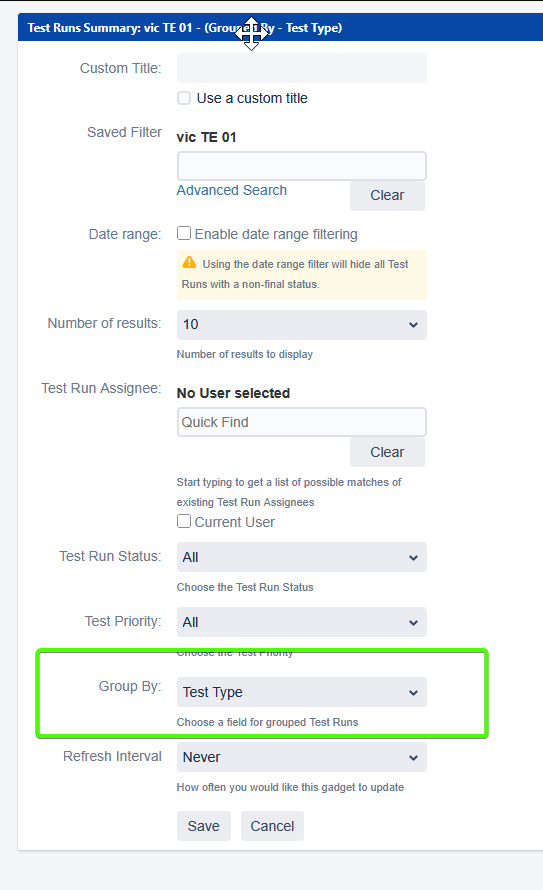This screenshot has height=890, width=543.
Task: Click the Test Priority chevron arrow
Action: pos(414,623)
